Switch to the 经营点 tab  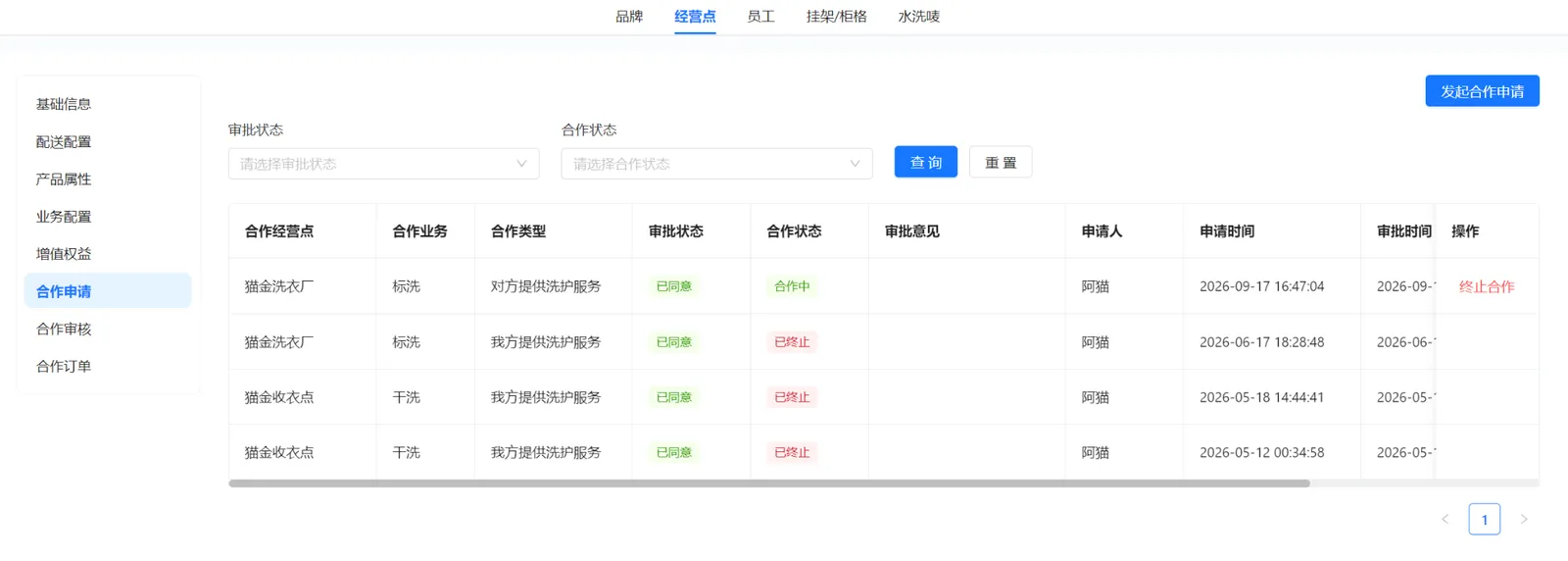[695, 17]
